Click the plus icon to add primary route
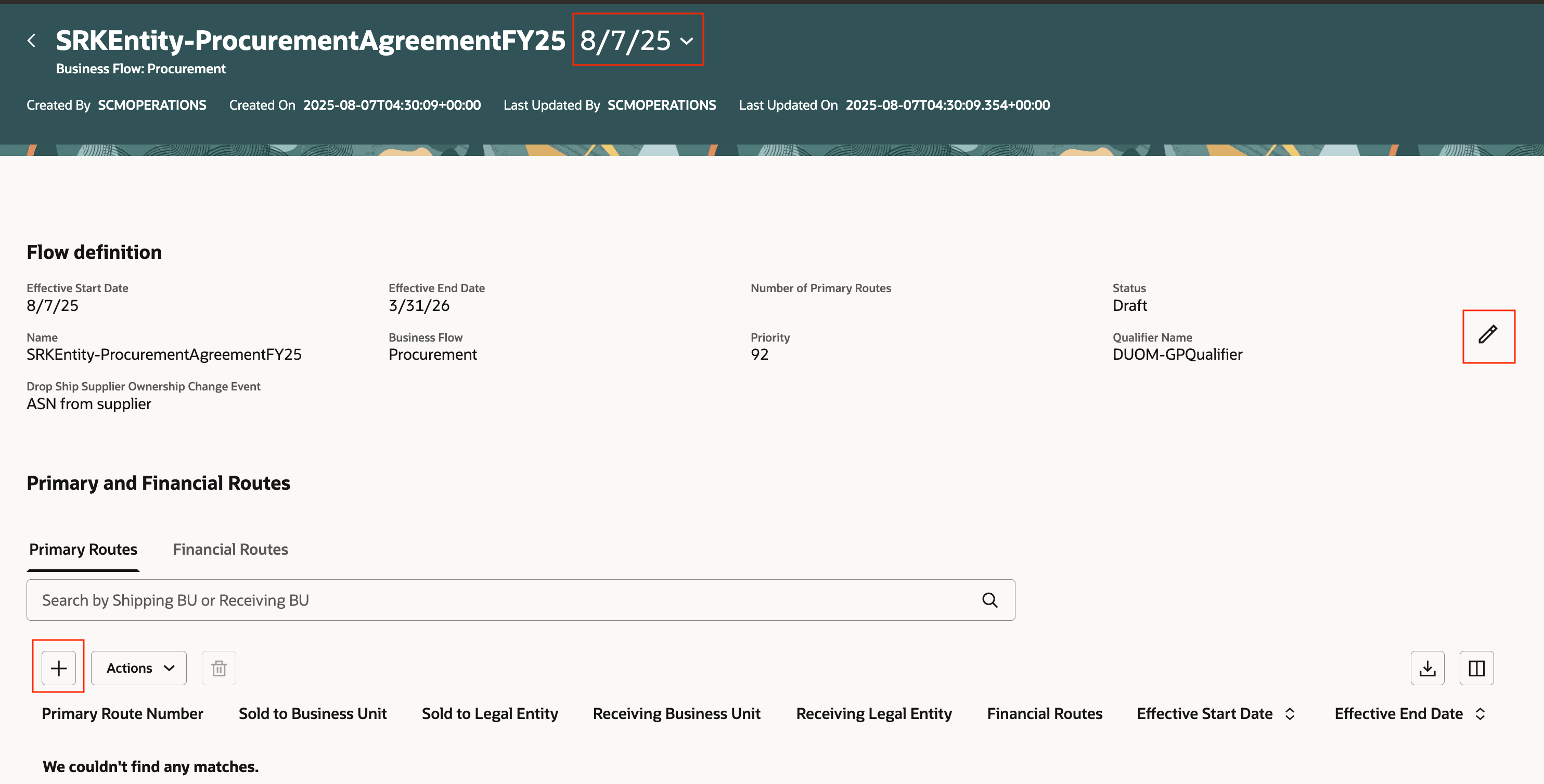The image size is (1544, 784). click(x=59, y=667)
